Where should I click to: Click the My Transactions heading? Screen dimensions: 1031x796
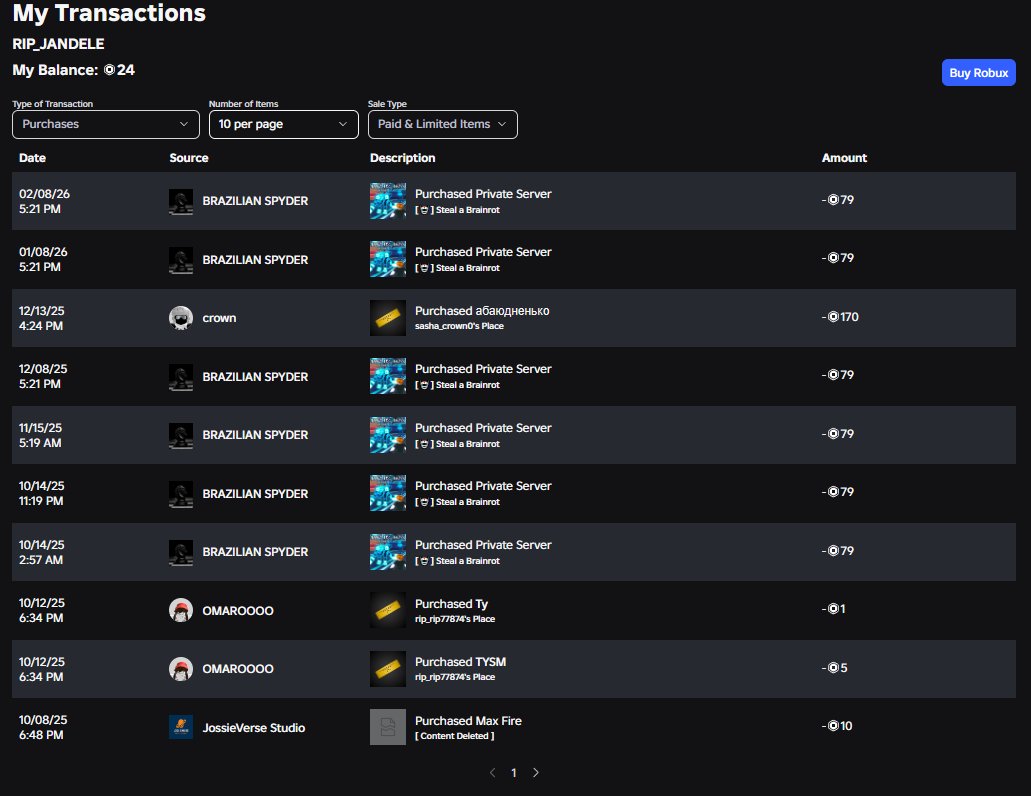tap(109, 13)
